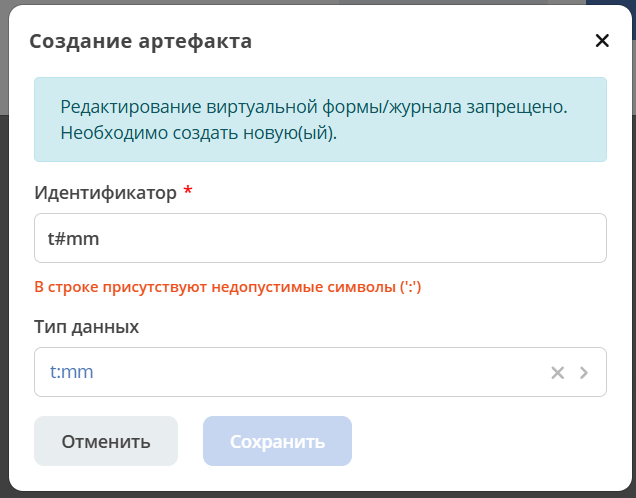This screenshot has width=636, height=498.
Task: Click the "Необходимо создать новую(ый)" text line
Action: (198, 132)
